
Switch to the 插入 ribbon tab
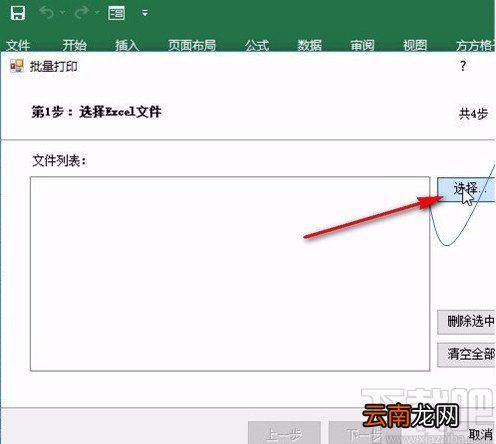(127, 45)
